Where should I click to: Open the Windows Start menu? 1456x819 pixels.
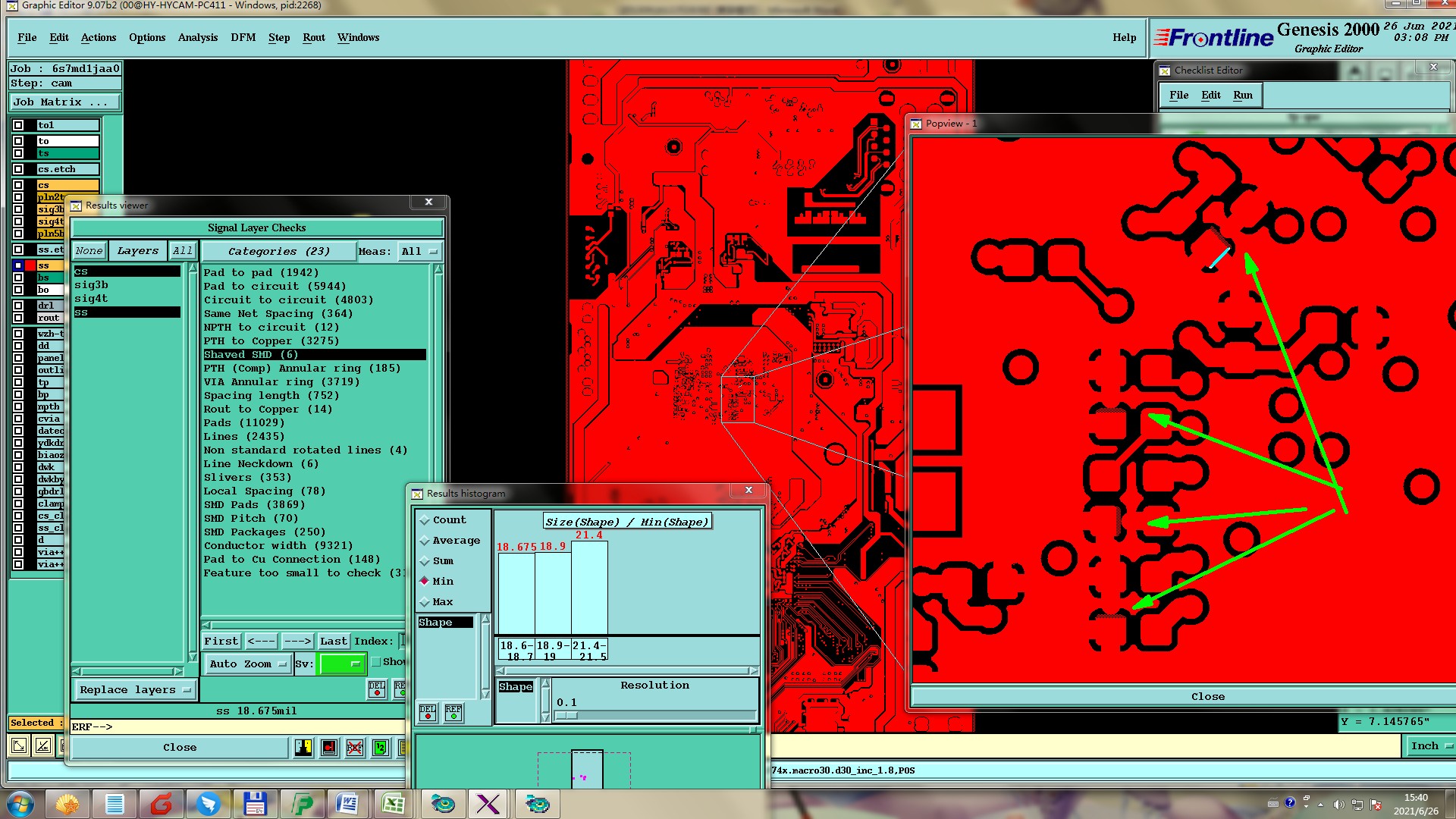tap(20, 804)
